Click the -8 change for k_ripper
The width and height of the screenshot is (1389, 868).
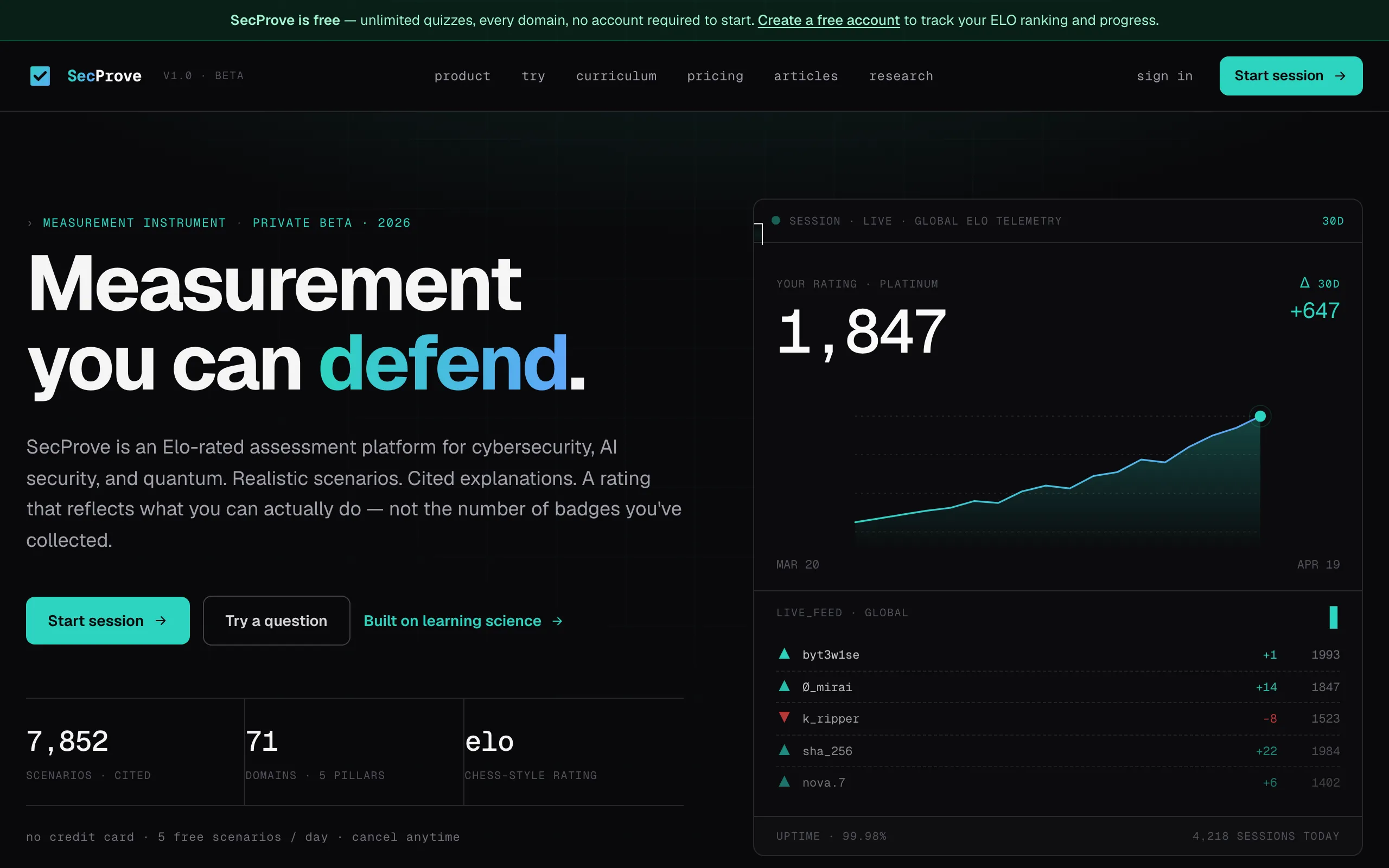(x=1270, y=719)
